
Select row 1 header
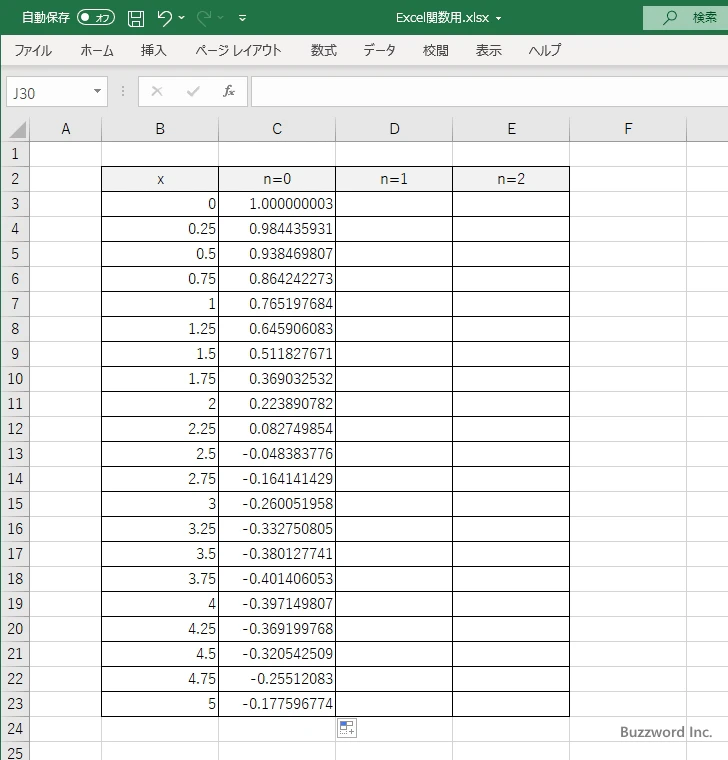pos(15,154)
